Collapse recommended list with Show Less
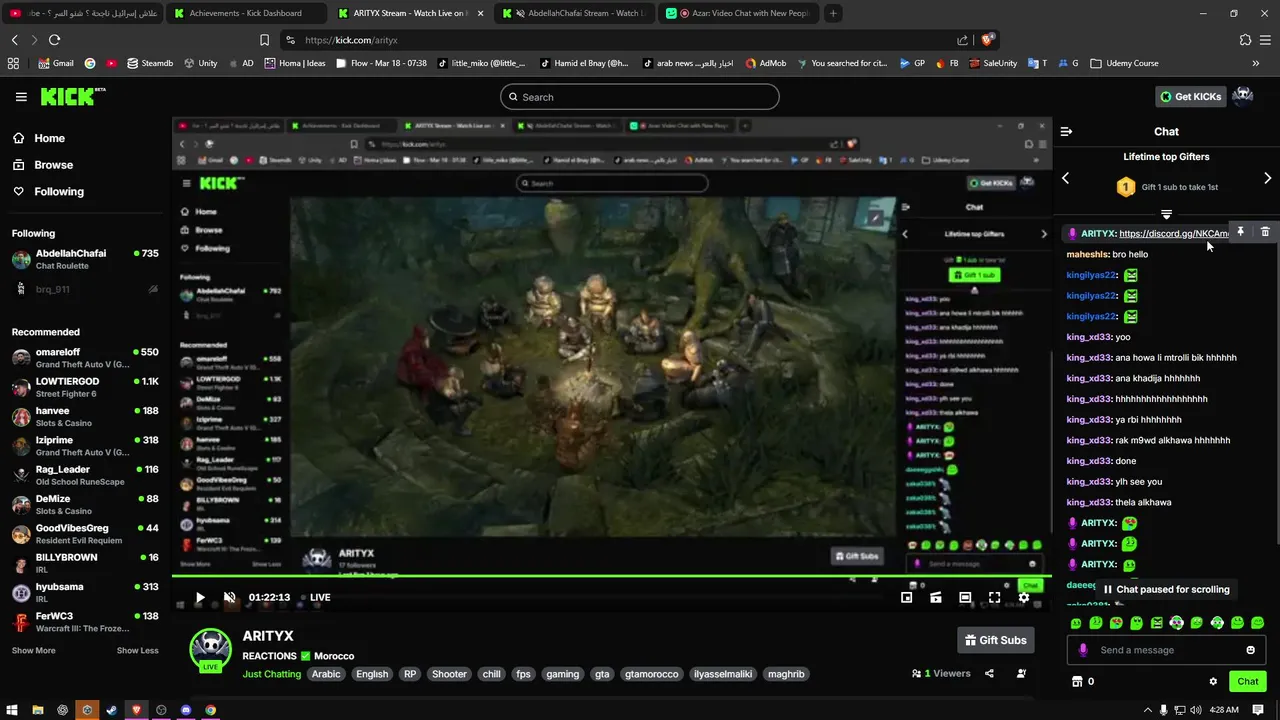Image resolution: width=1280 pixels, height=720 pixels. [x=138, y=651]
